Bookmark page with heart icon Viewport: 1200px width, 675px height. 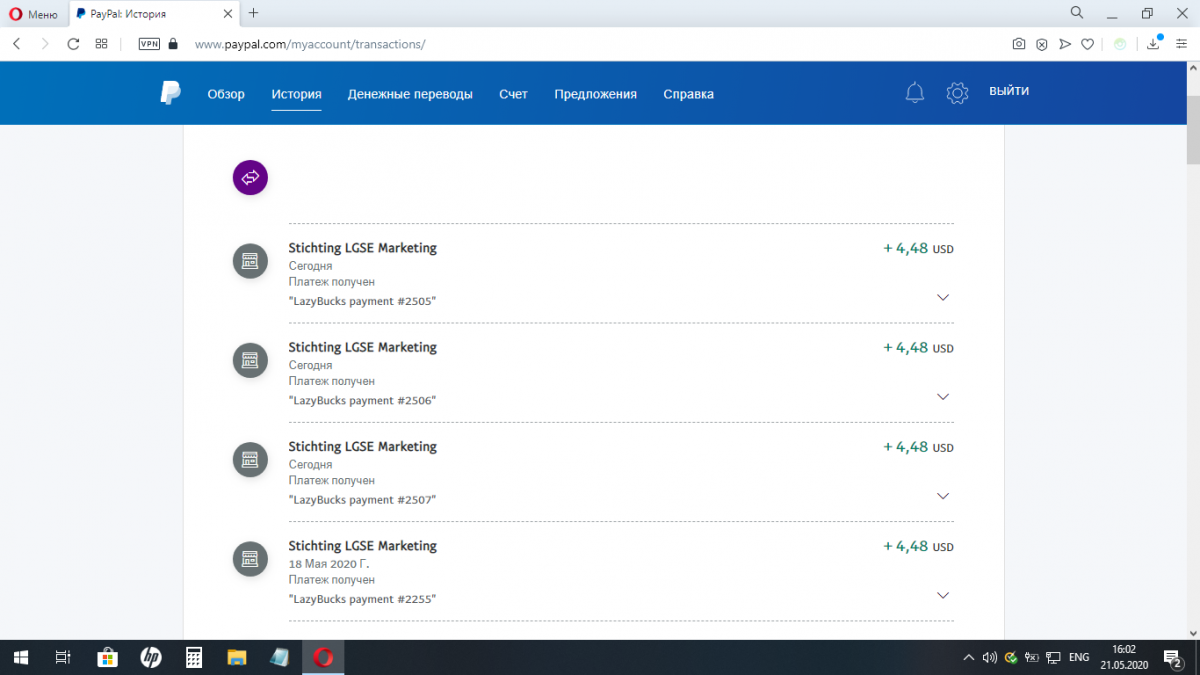click(1087, 44)
